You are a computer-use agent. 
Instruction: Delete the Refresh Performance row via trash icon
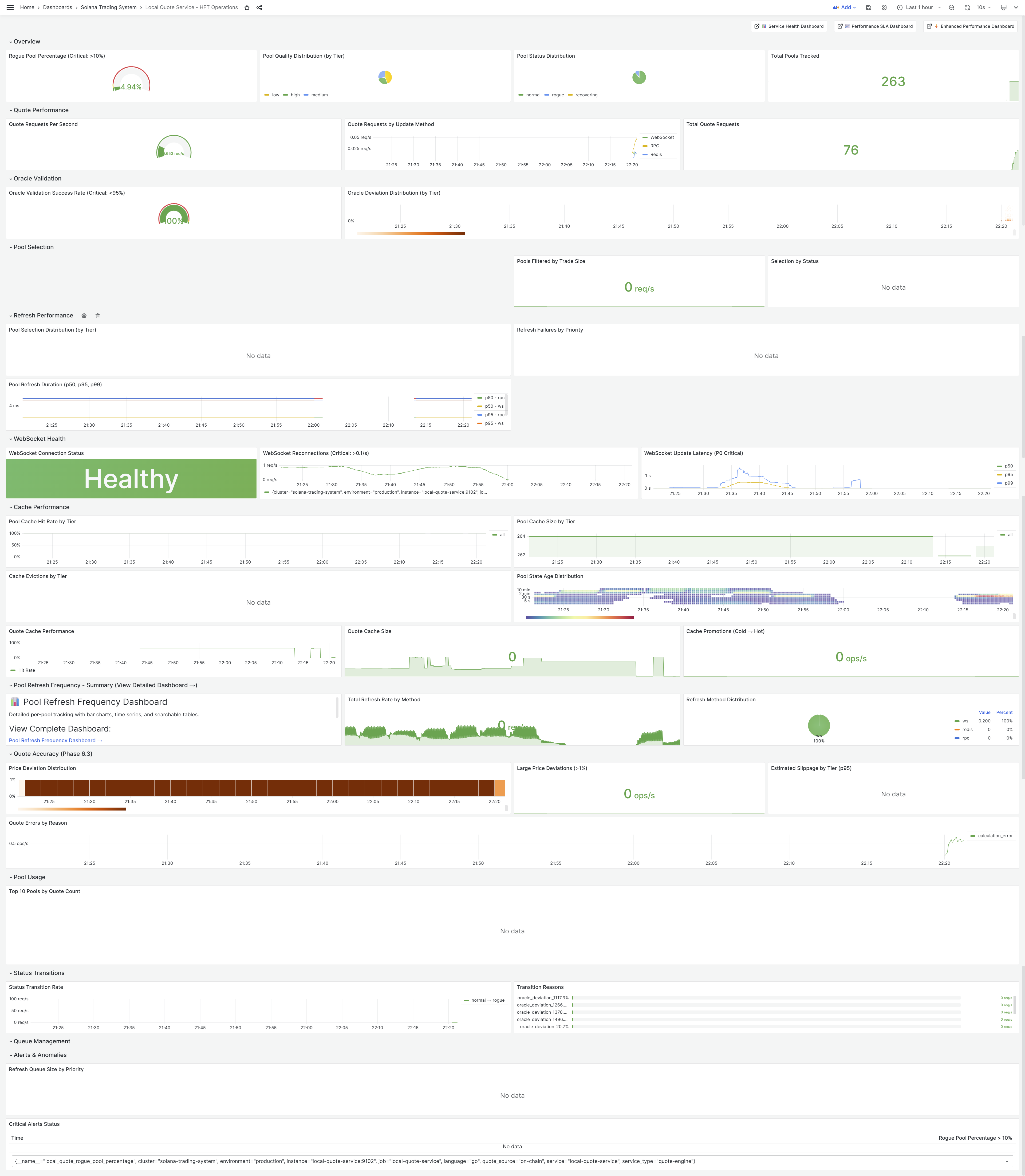[x=98, y=316]
